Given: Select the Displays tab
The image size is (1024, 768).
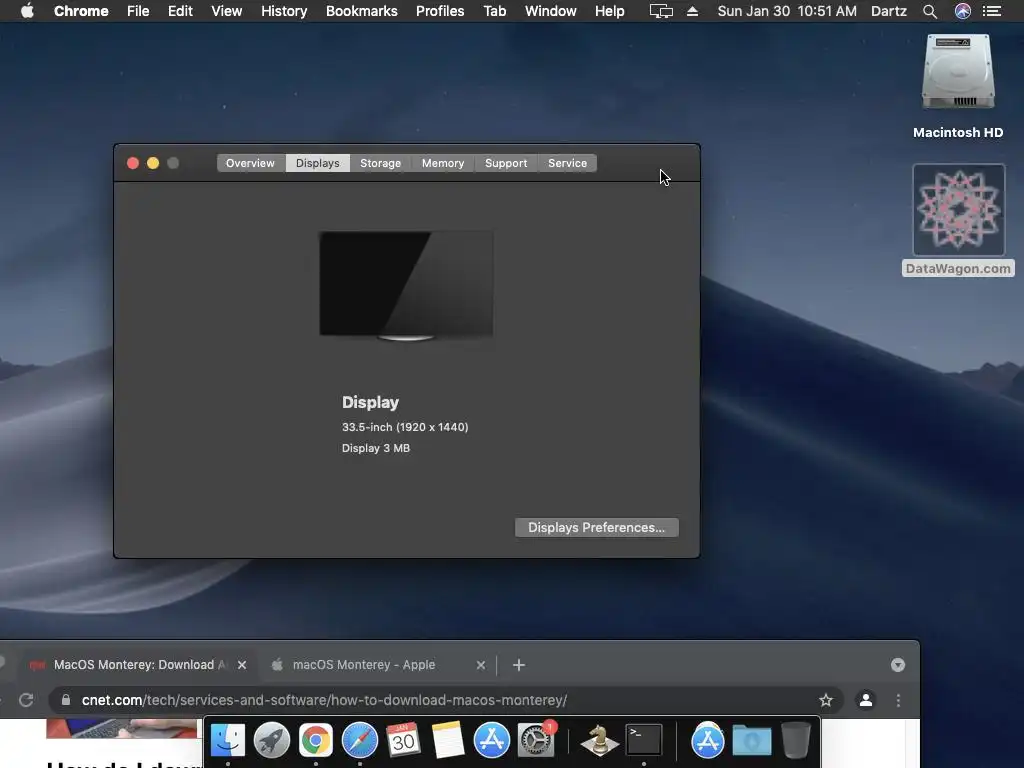Looking at the screenshot, I should point(317,163).
